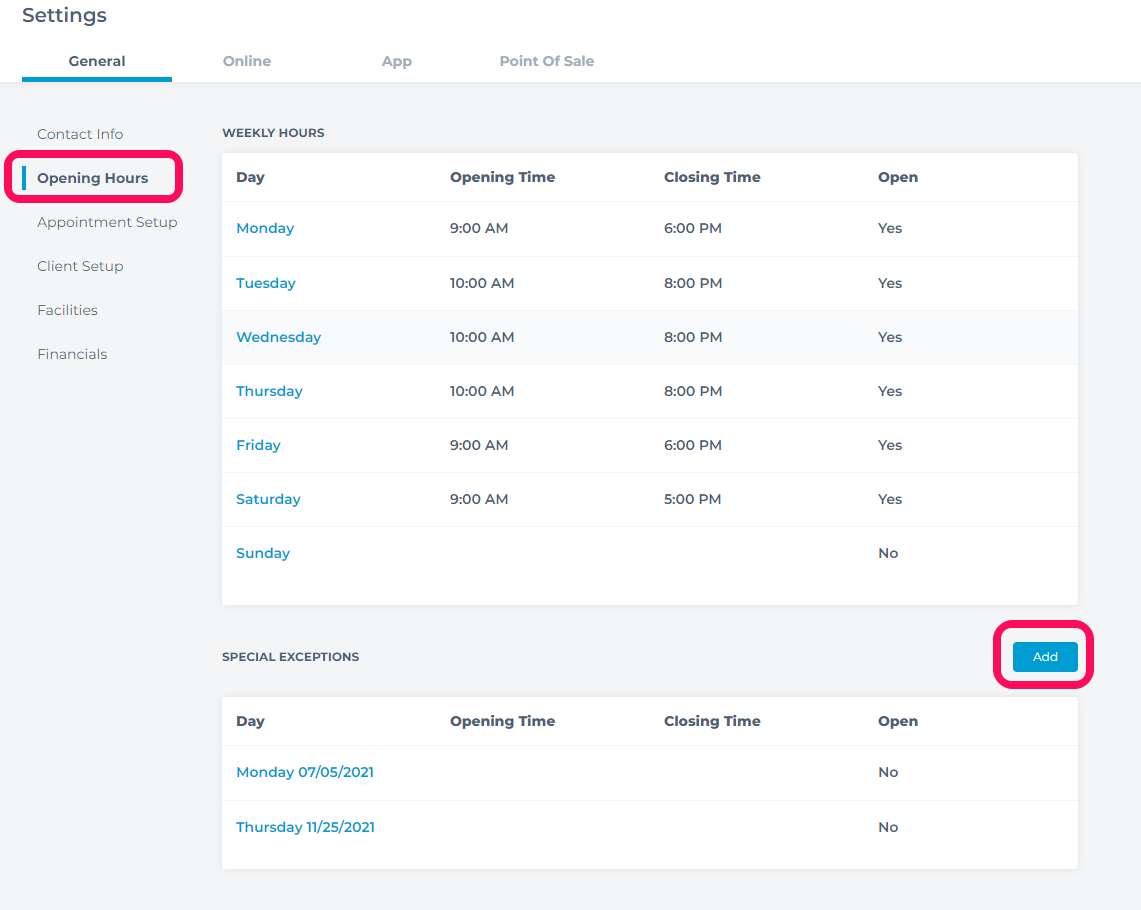
Task: Click the WEEKLY HOURS section heading
Action: pyautogui.click(x=274, y=133)
